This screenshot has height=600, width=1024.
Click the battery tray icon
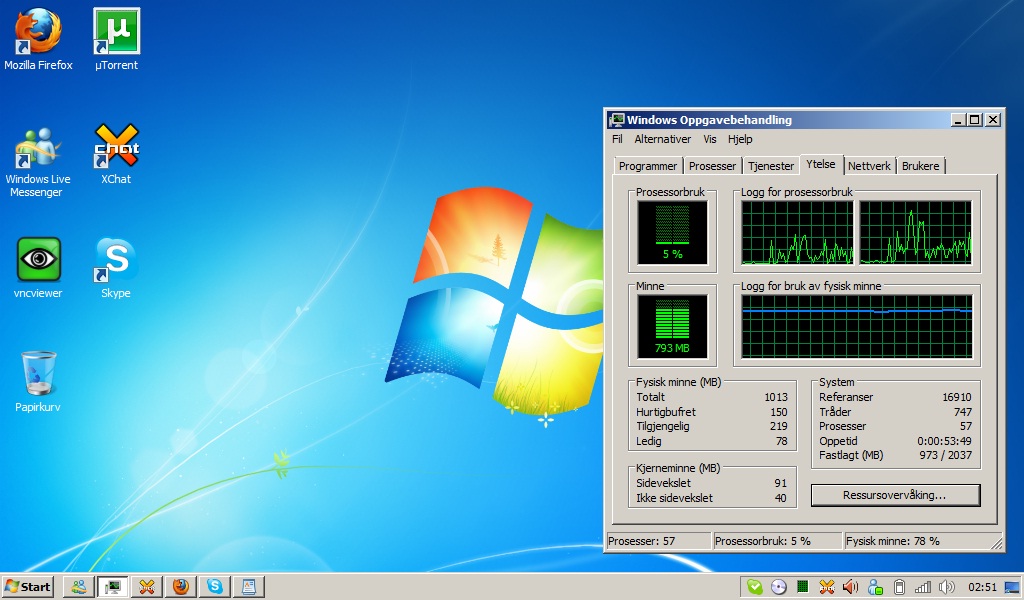[899, 587]
